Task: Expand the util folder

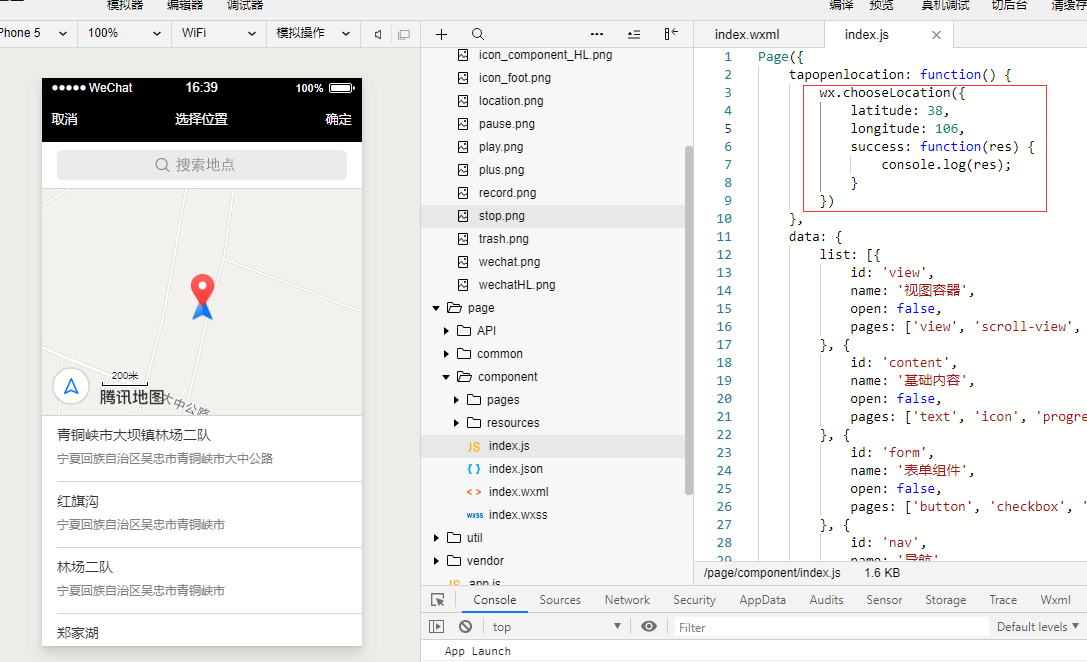Action: point(436,538)
